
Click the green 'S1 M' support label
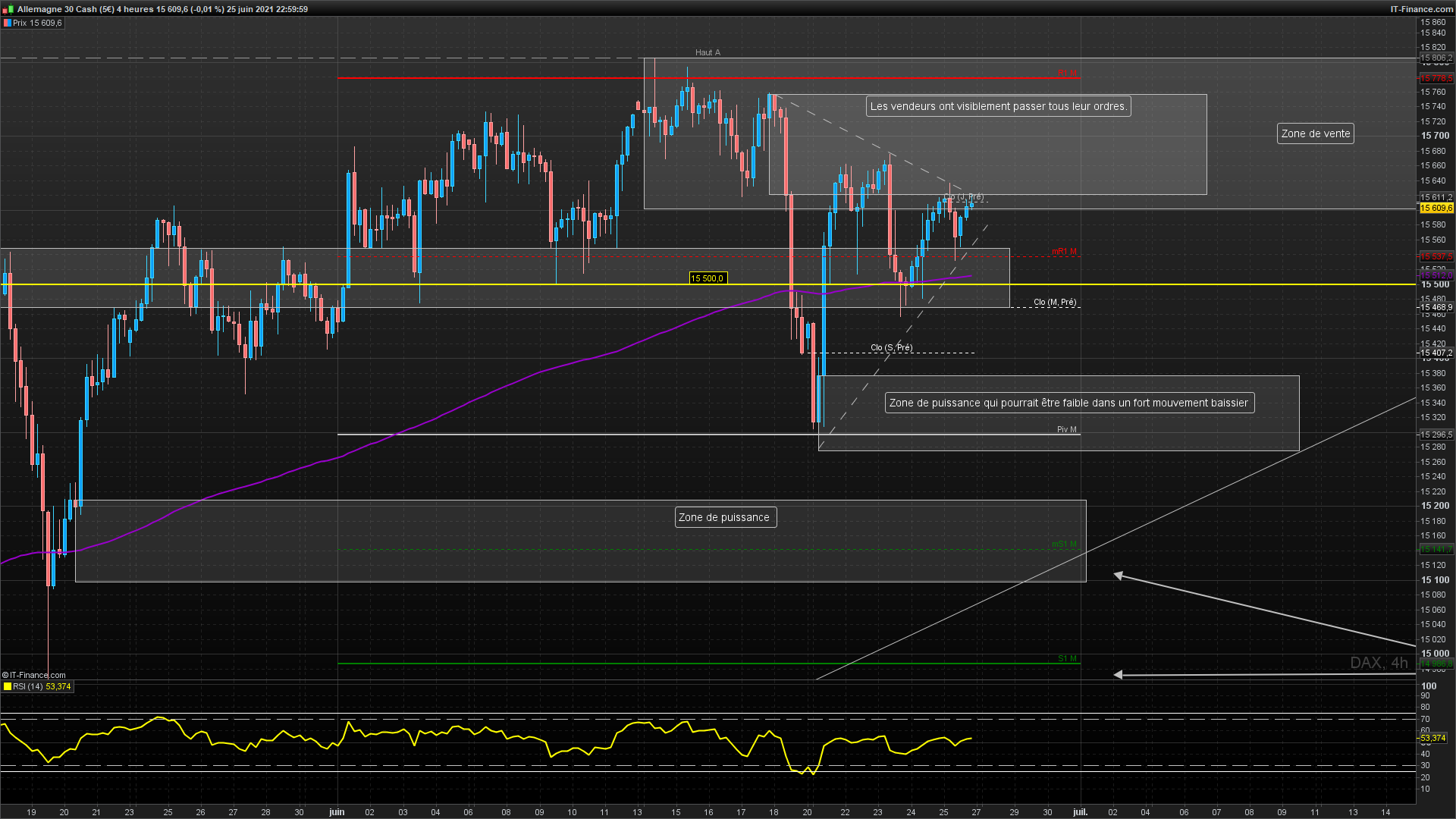(1066, 659)
